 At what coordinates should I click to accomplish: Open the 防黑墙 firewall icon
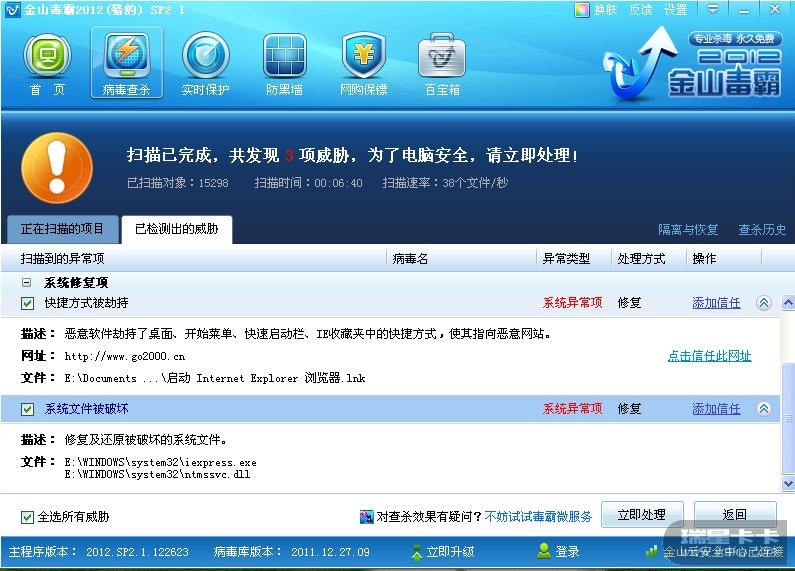pos(284,63)
